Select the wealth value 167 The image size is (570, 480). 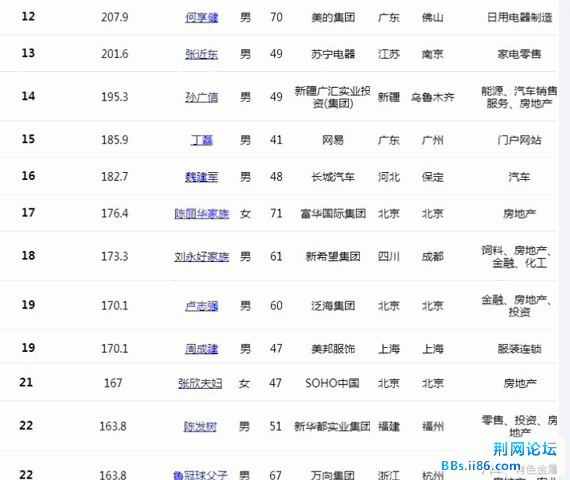tap(113, 383)
